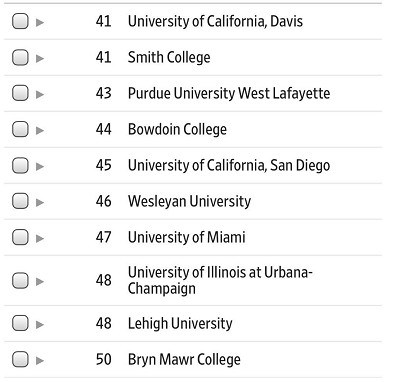Open the Bowdoin College disclosure triangle
396x382 pixels.
(40, 130)
